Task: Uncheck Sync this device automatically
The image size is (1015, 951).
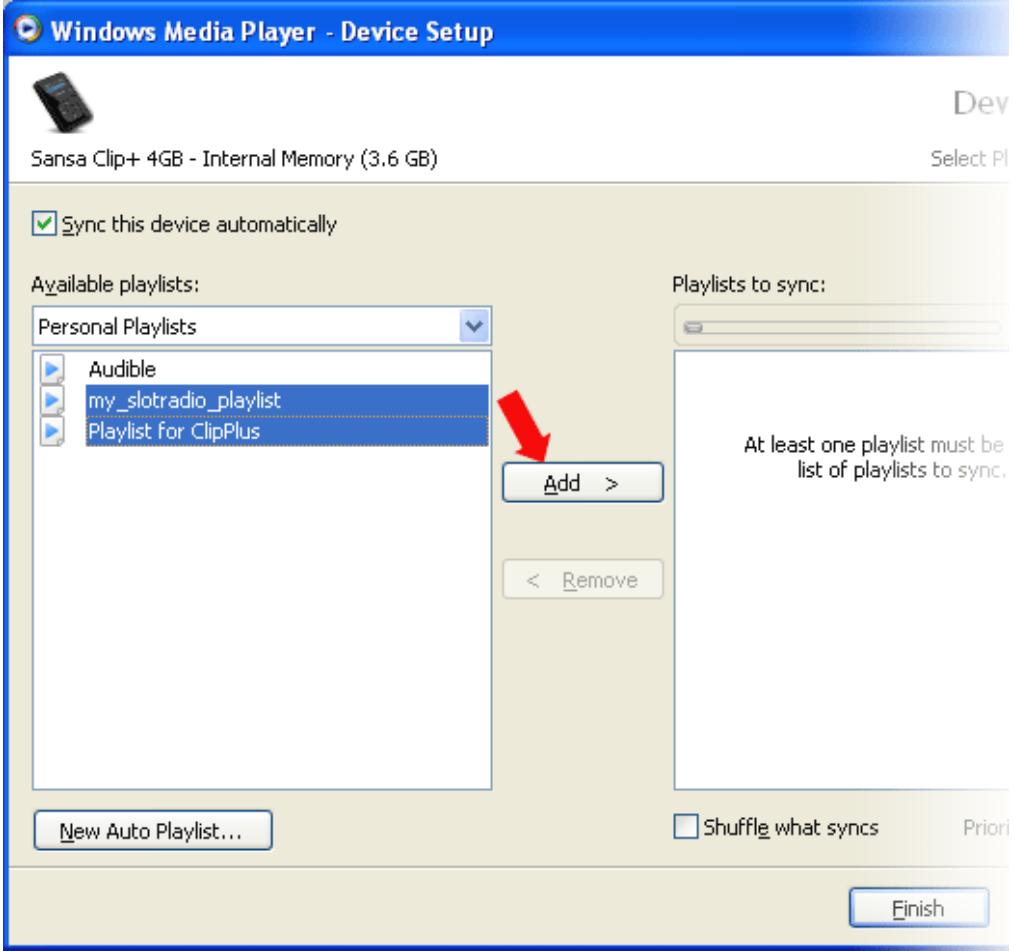Action: pos(44,224)
